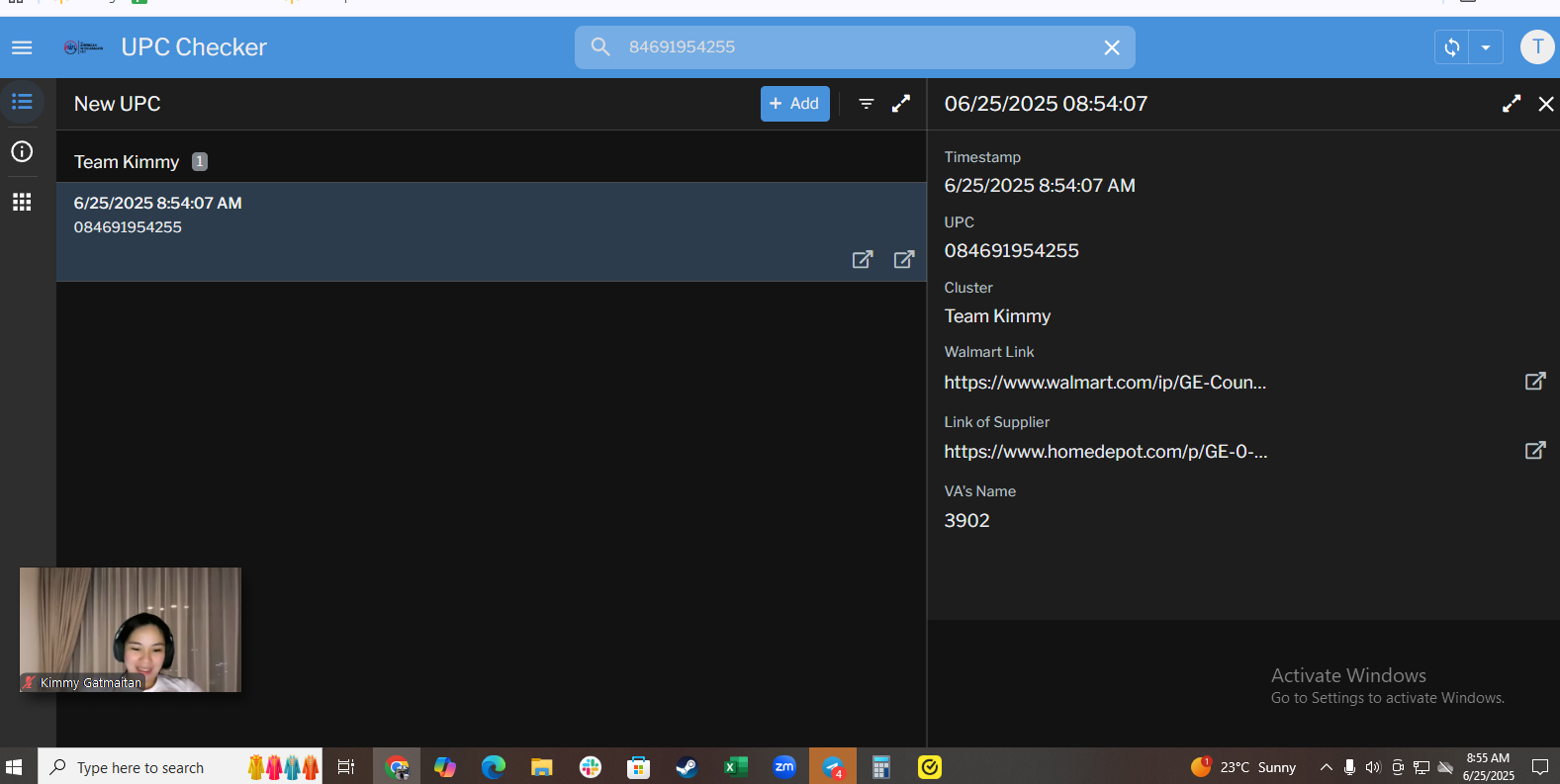The image size is (1560, 784).
Task: Open the Walmart link externally
Action: click(x=1534, y=382)
